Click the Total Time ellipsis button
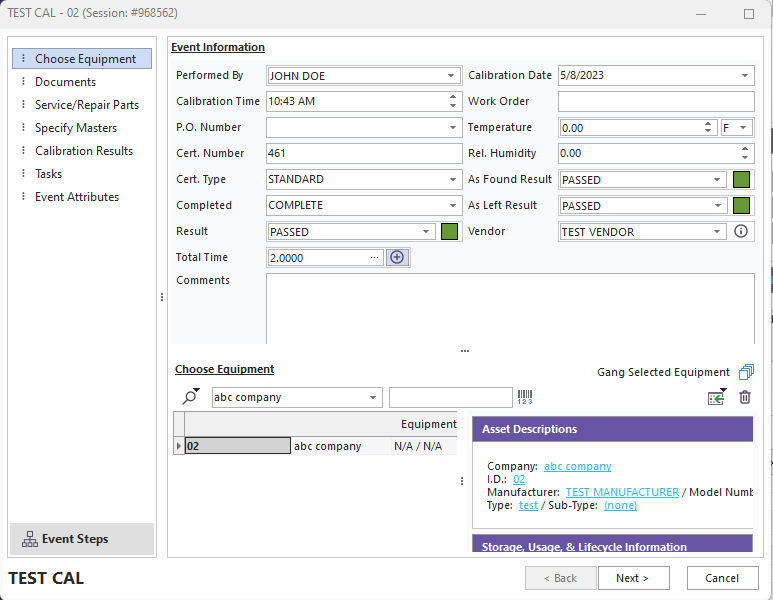 tap(375, 257)
